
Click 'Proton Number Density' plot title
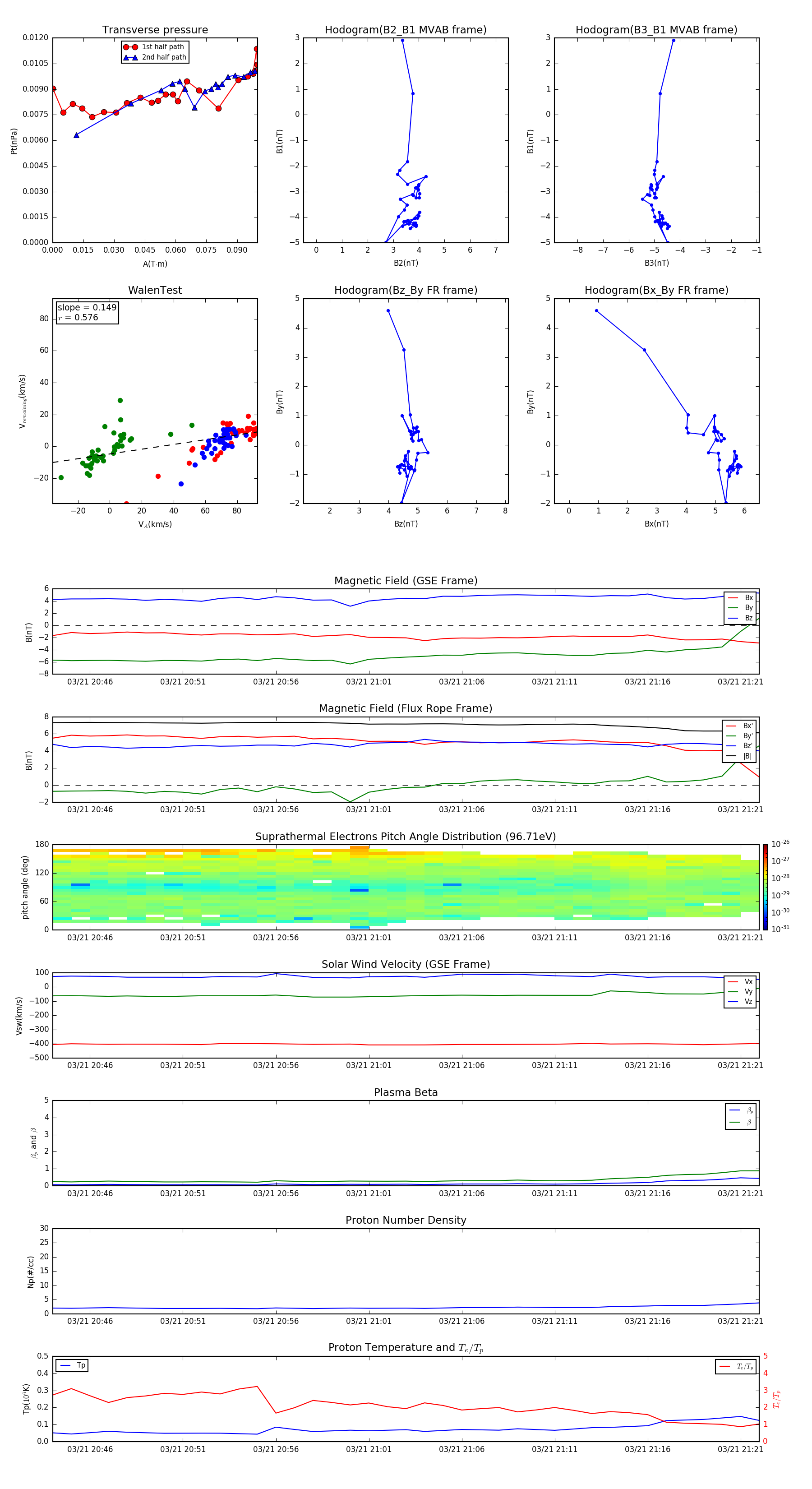pos(406,1220)
